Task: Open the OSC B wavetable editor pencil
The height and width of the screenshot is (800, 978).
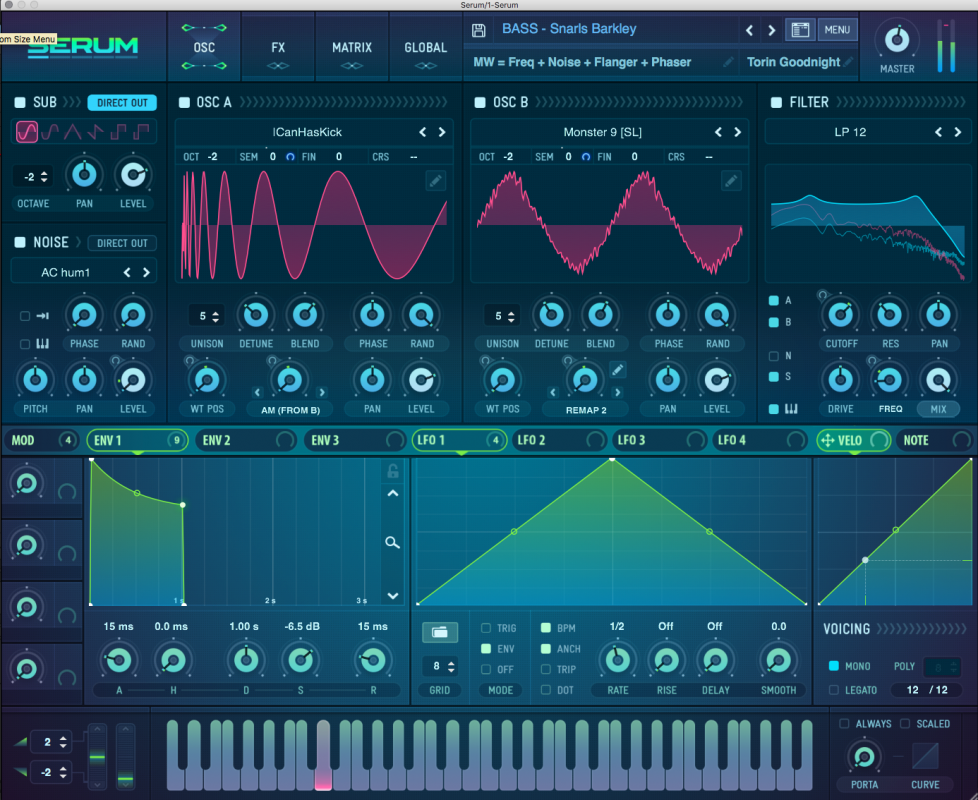Action: tap(731, 181)
